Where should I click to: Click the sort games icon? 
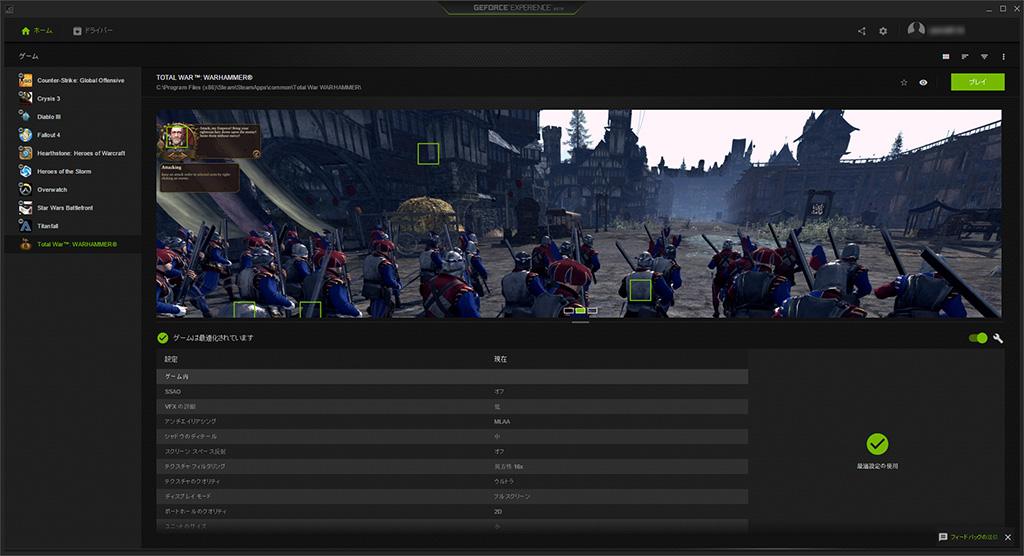(x=966, y=57)
